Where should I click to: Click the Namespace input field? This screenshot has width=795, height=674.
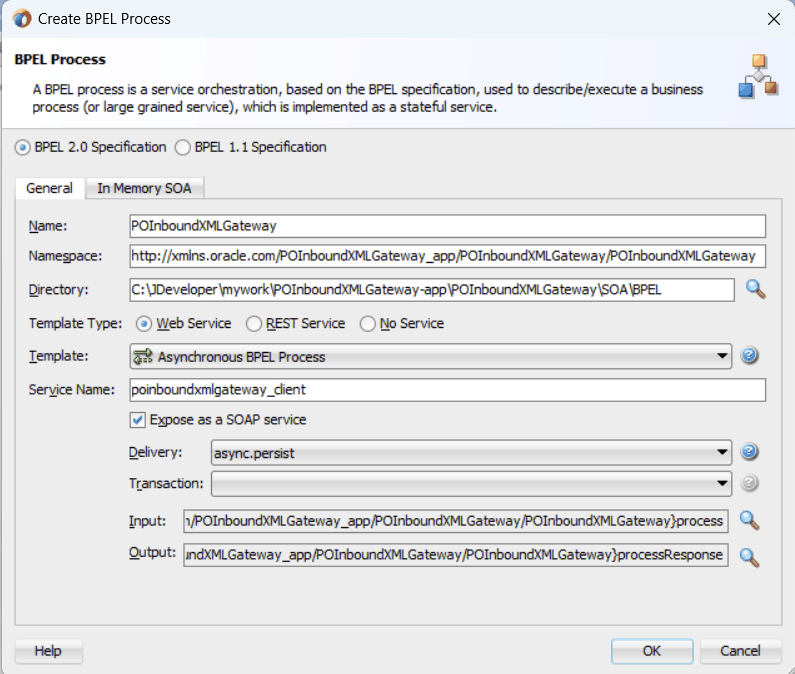pyautogui.click(x=447, y=256)
